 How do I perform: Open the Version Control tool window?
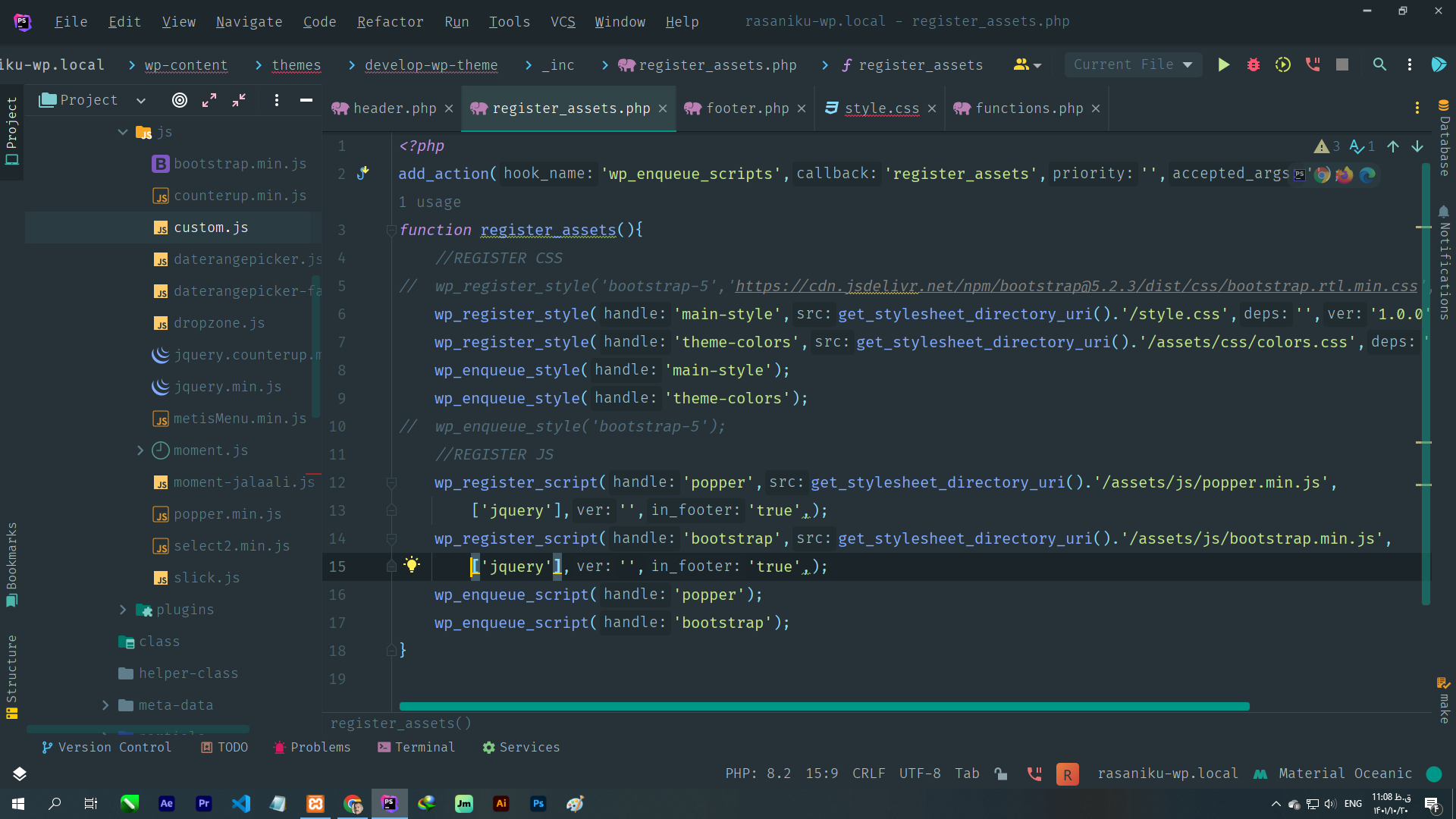coord(106,747)
